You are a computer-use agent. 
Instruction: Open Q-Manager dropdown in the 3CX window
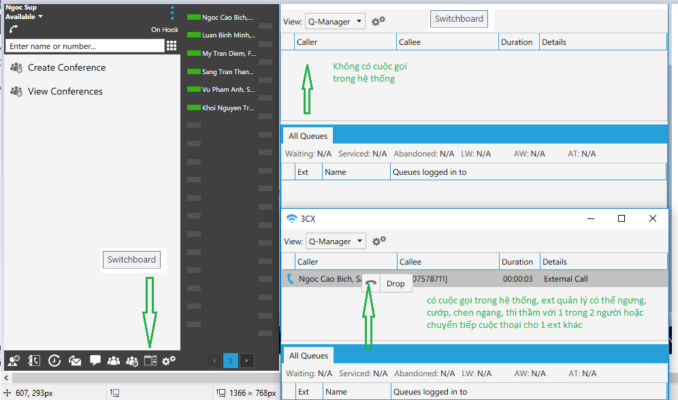pos(335,241)
